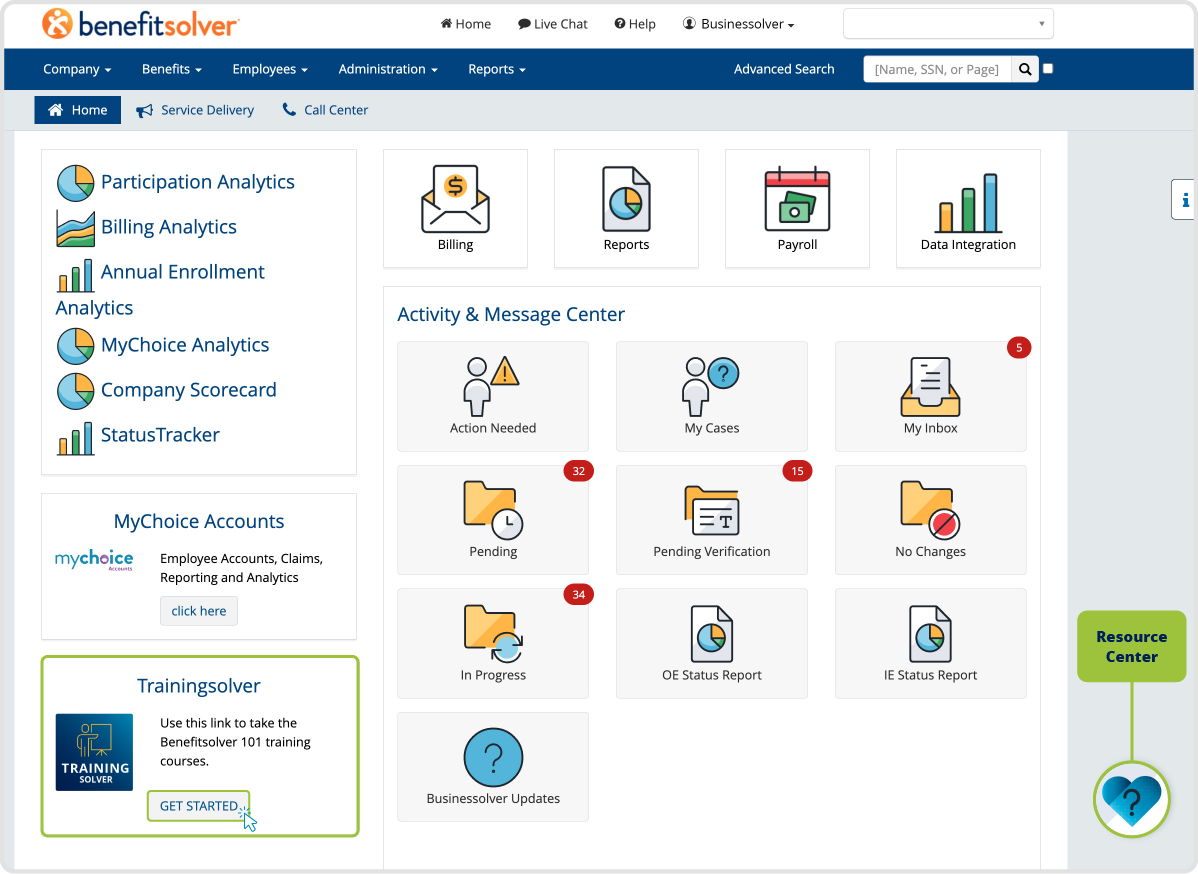Click the GET STARTED training button
1198x874 pixels.
click(x=199, y=806)
